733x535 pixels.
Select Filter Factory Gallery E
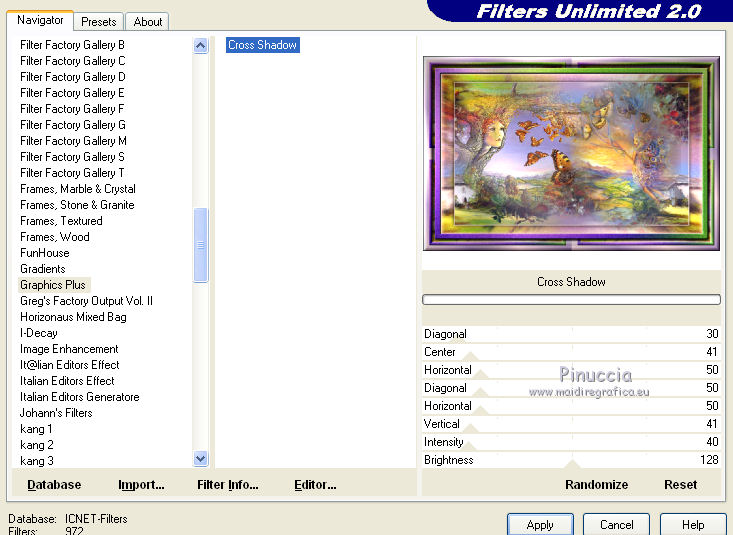(x=72, y=93)
